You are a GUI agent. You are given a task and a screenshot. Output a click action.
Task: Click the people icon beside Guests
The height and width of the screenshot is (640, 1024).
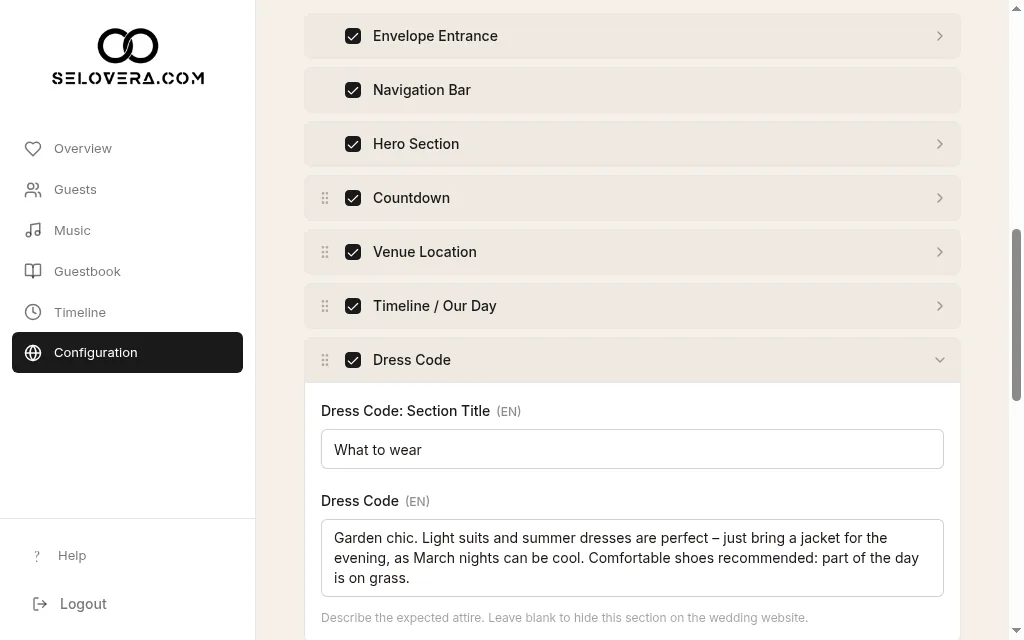point(33,190)
